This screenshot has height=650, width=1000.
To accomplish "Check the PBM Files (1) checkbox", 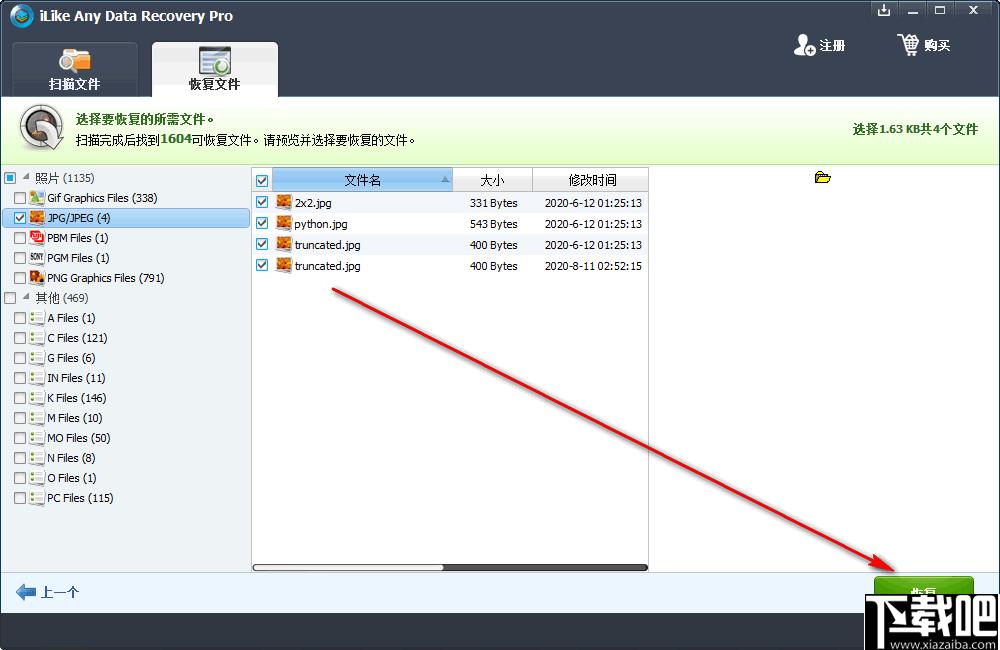I will click(x=20, y=238).
